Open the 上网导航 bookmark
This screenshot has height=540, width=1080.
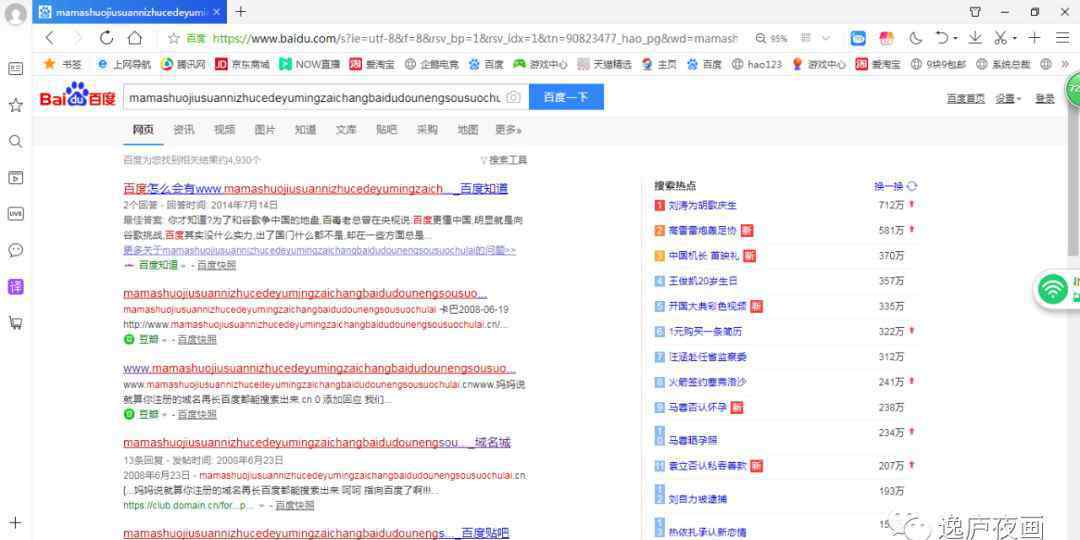[124, 64]
